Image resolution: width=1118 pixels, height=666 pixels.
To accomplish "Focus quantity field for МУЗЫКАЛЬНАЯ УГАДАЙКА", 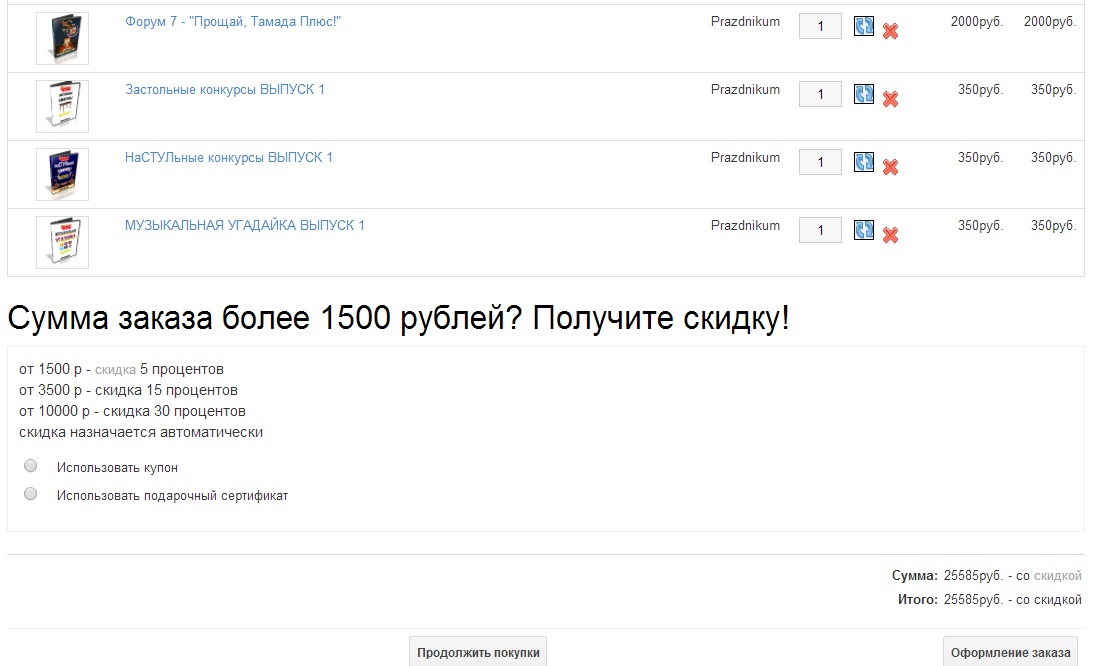I will pos(820,230).
